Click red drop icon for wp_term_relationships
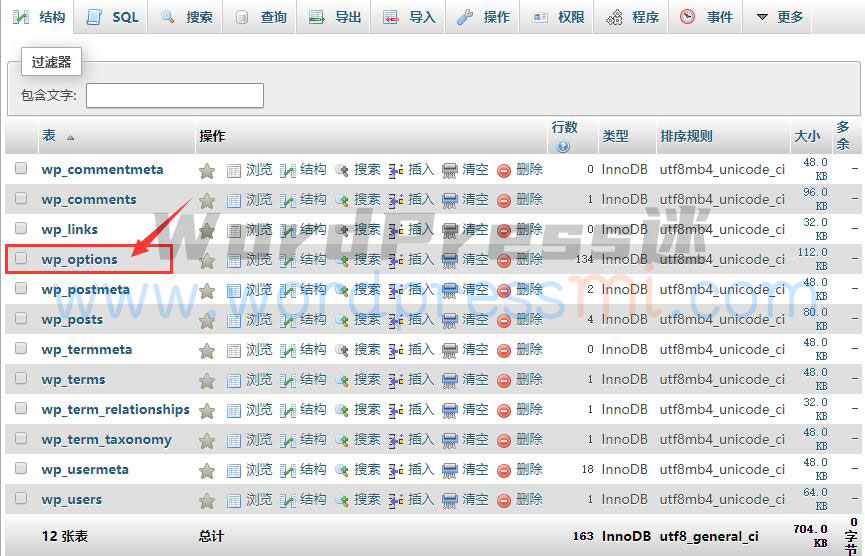The image size is (865, 556). tap(504, 411)
